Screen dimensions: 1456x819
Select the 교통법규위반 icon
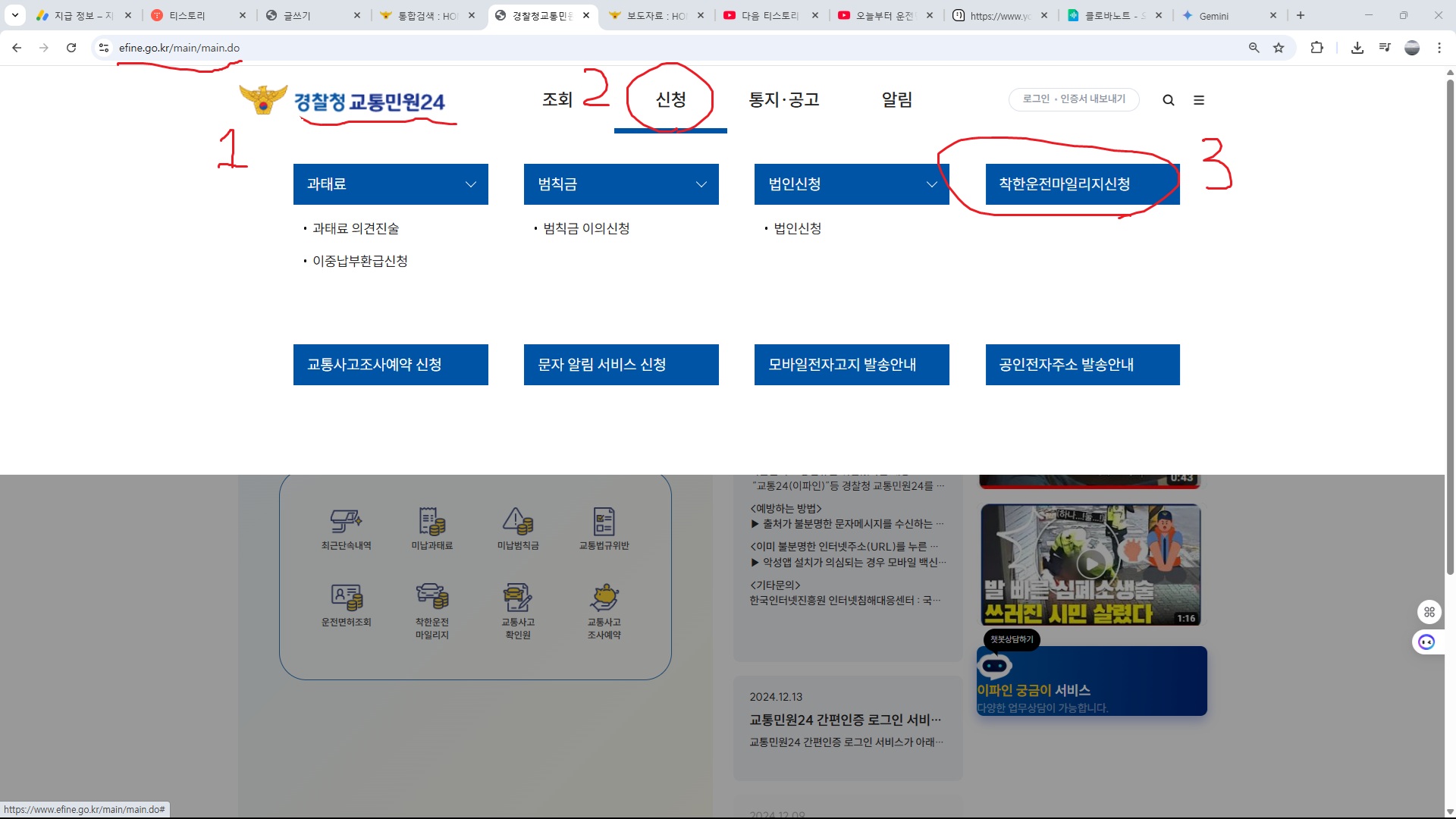point(604,527)
